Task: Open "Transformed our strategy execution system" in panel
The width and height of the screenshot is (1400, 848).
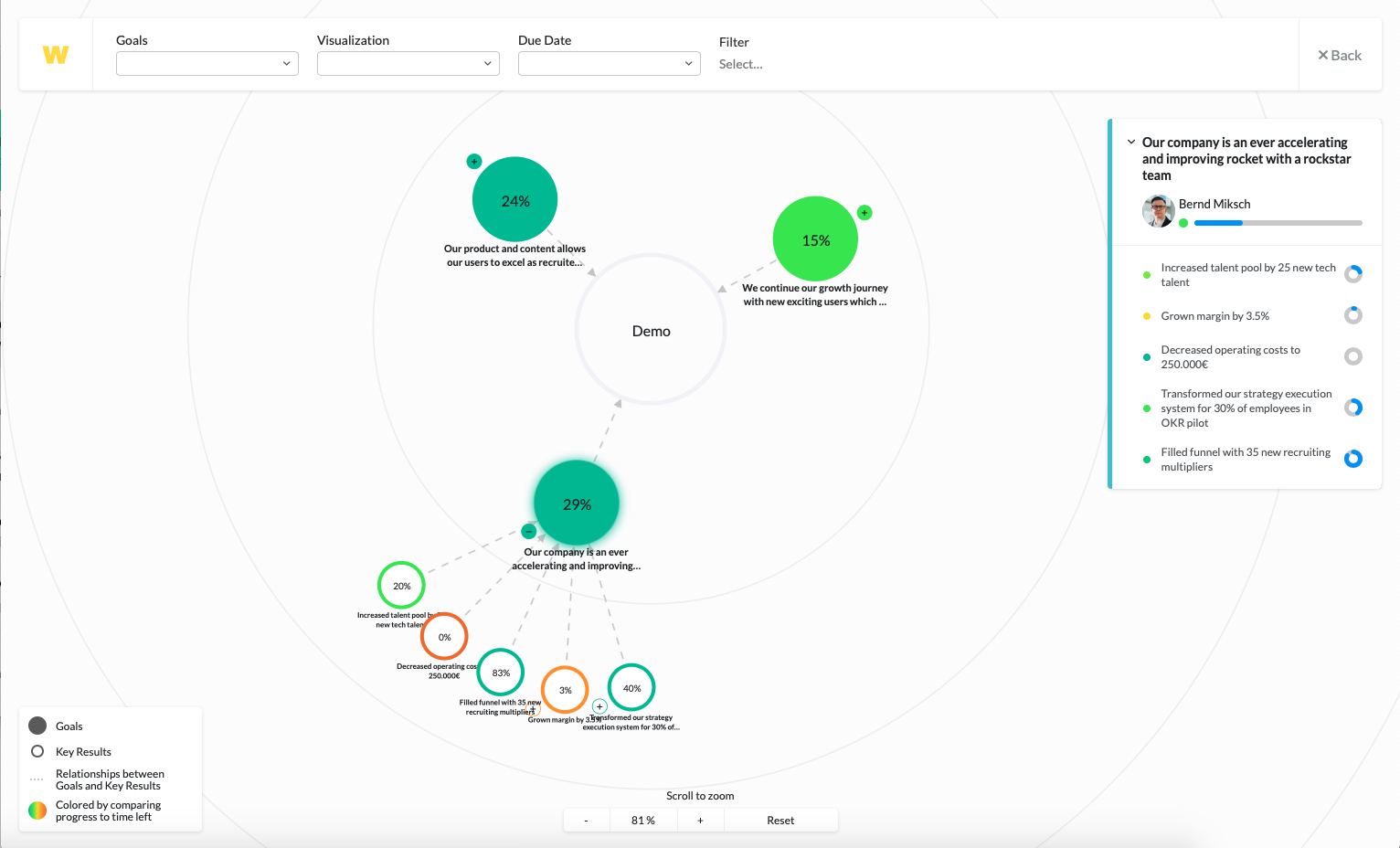Action: tap(1246, 408)
